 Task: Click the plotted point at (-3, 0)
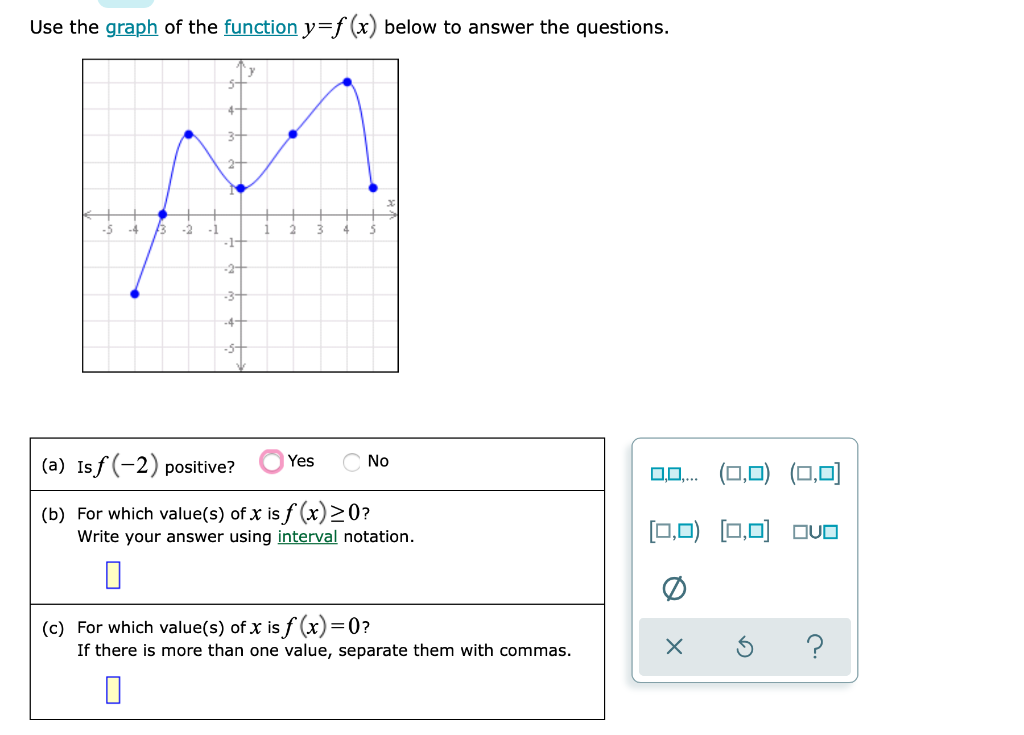pyautogui.click(x=161, y=213)
